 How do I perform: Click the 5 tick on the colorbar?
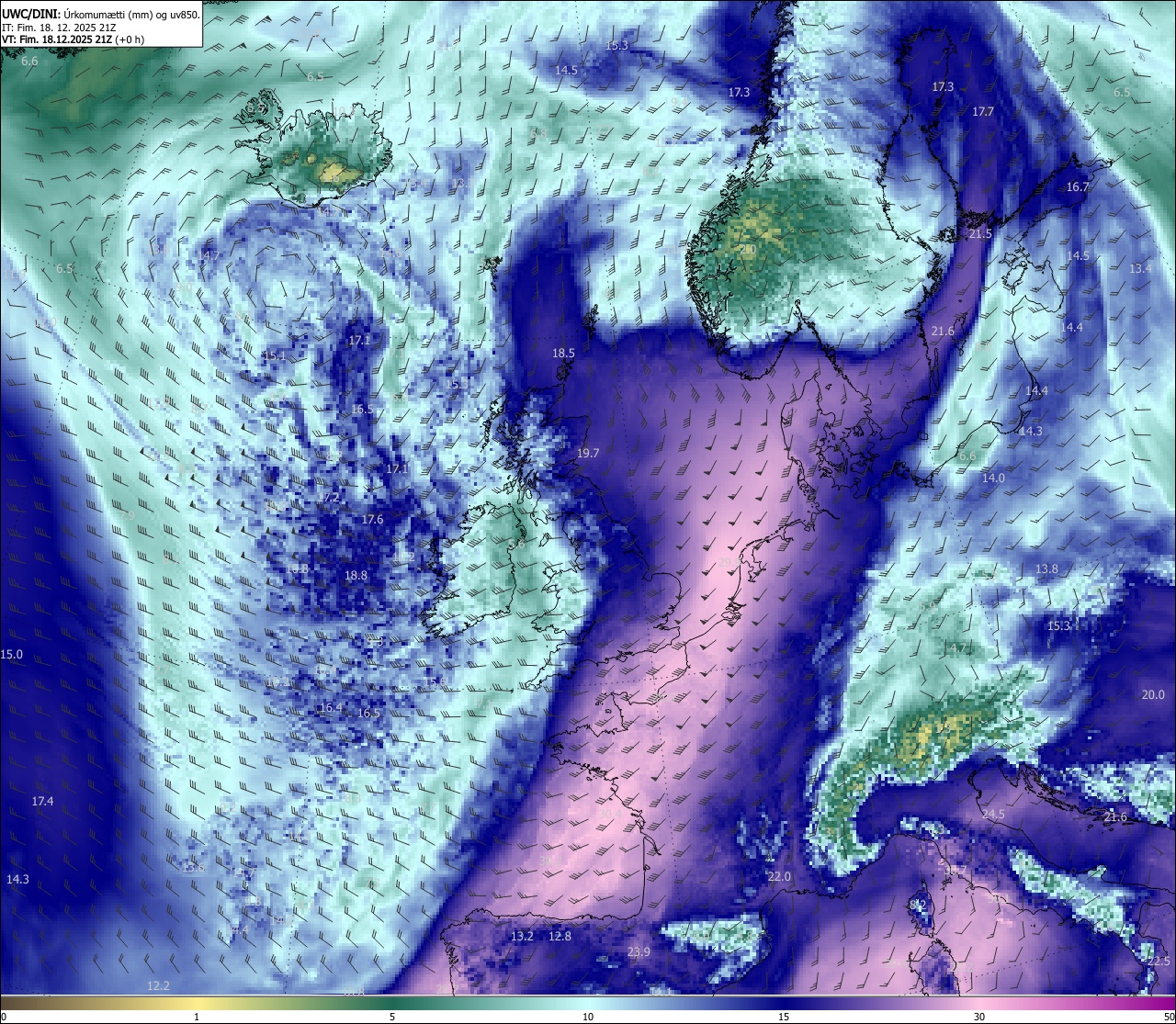392,1017
